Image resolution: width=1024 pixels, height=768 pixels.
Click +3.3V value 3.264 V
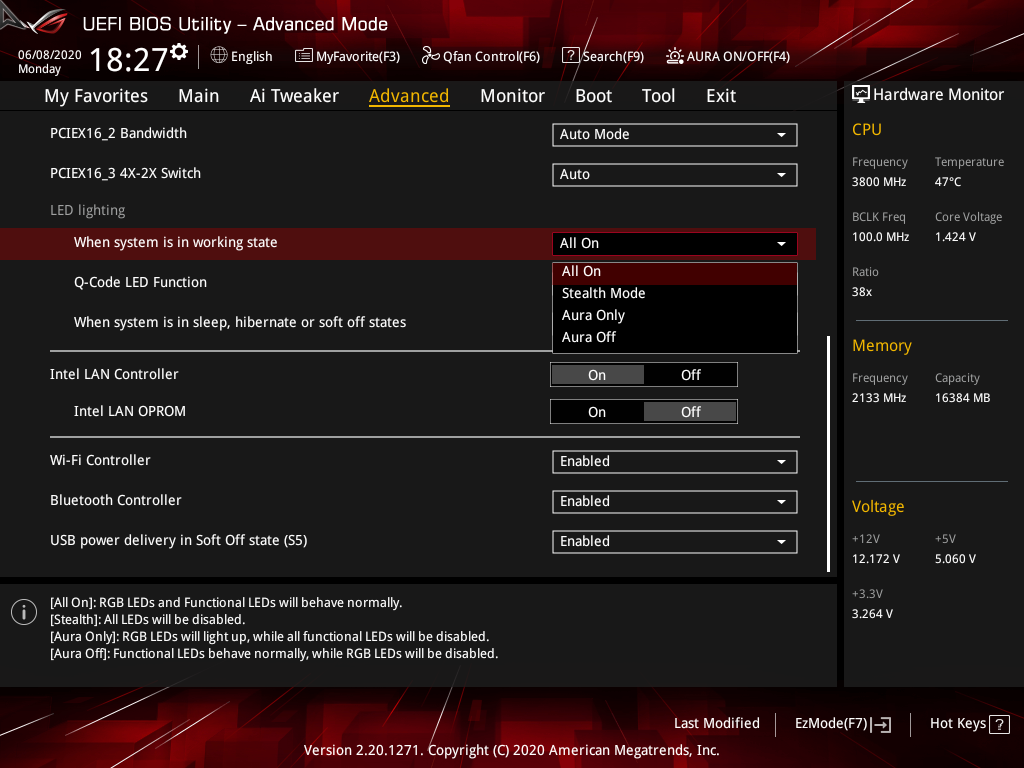click(872, 614)
